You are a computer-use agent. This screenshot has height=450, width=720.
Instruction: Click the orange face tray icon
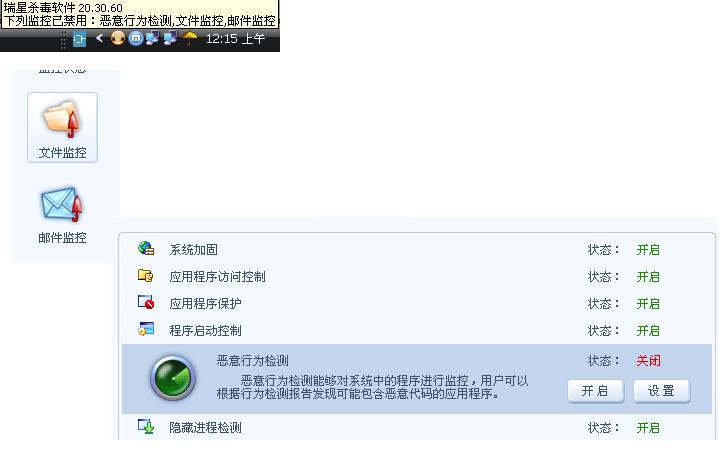point(118,38)
